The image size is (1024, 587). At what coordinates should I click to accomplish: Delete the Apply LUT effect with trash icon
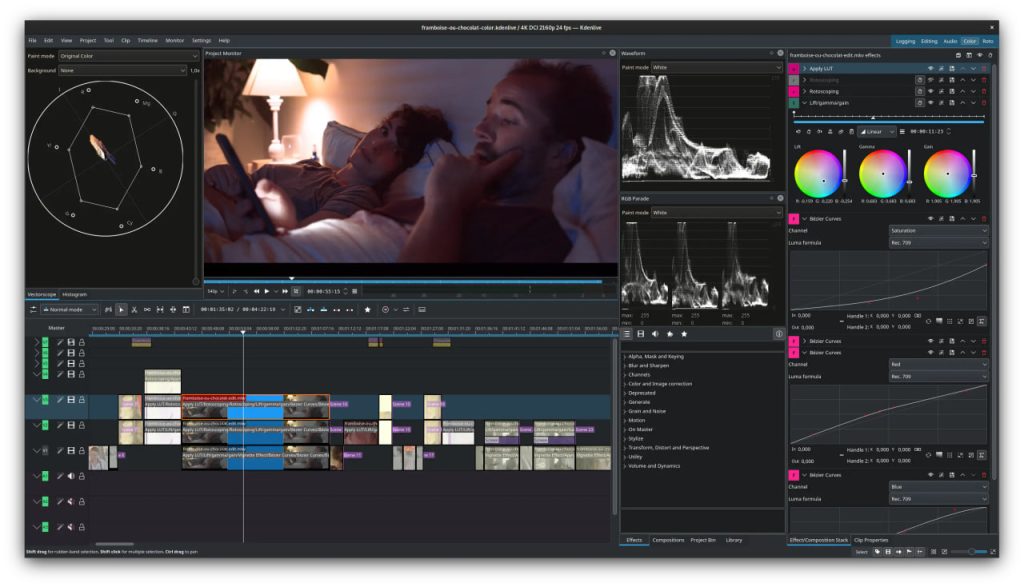[984, 69]
